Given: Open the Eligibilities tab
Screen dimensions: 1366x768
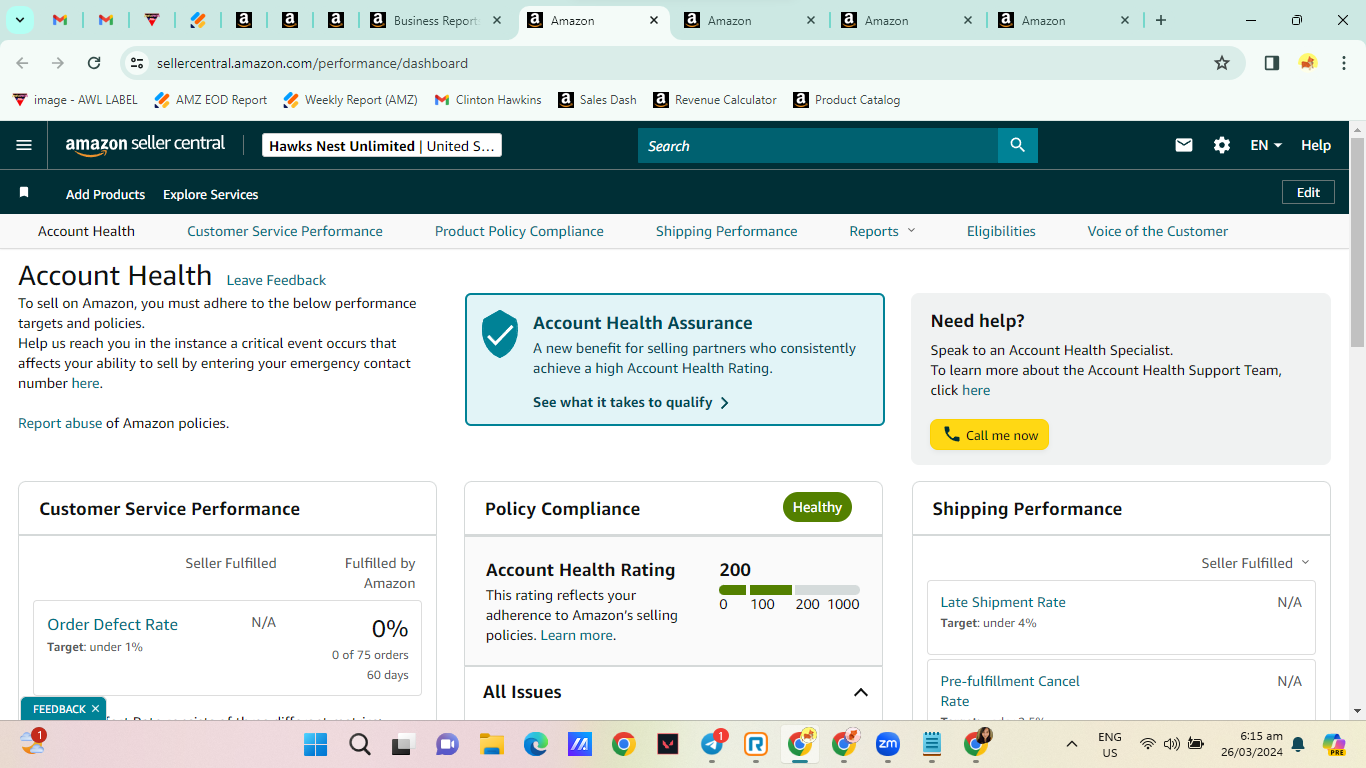Looking at the screenshot, I should pos(1001,231).
